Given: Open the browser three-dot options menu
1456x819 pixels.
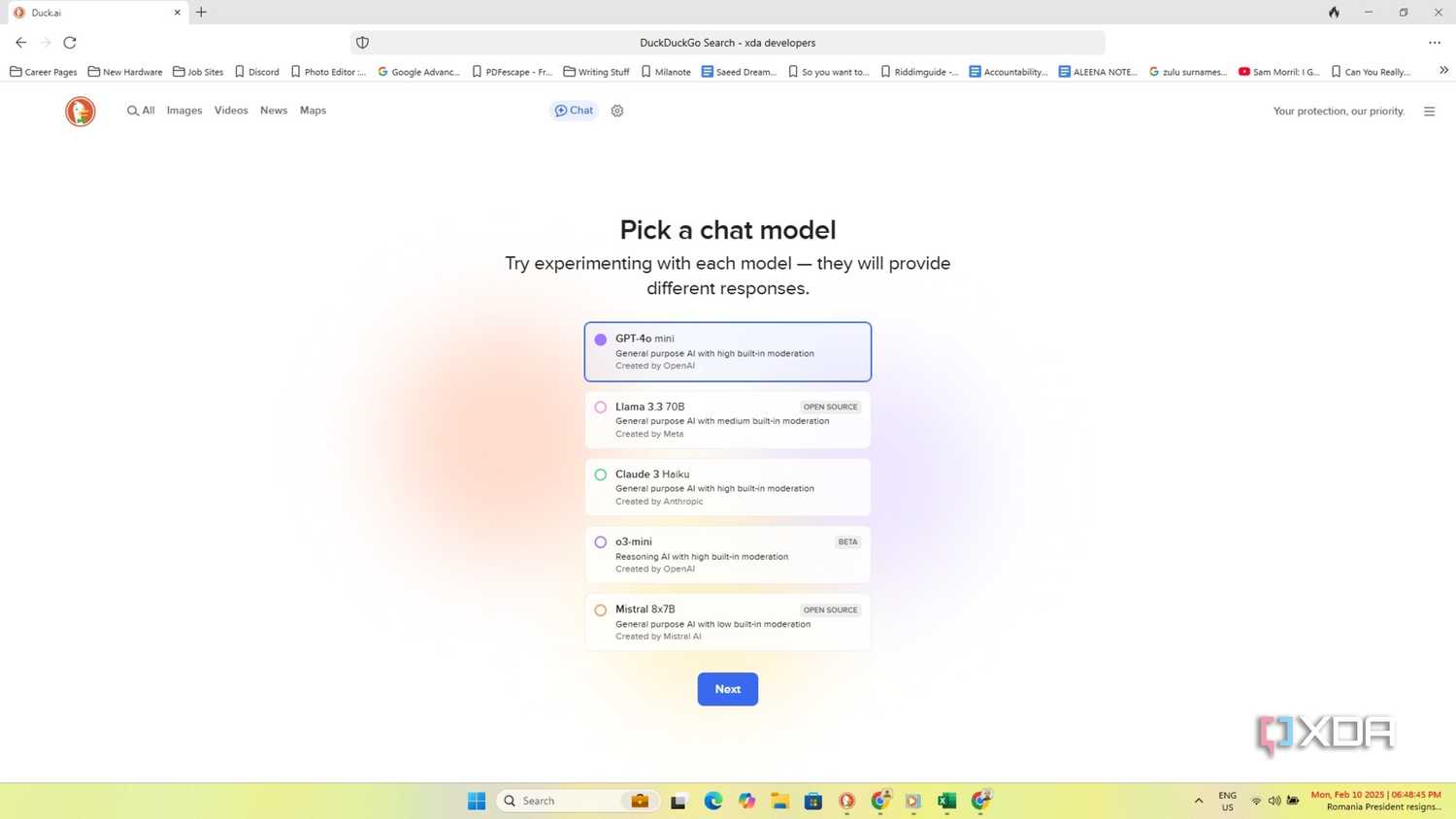Looking at the screenshot, I should [1435, 43].
